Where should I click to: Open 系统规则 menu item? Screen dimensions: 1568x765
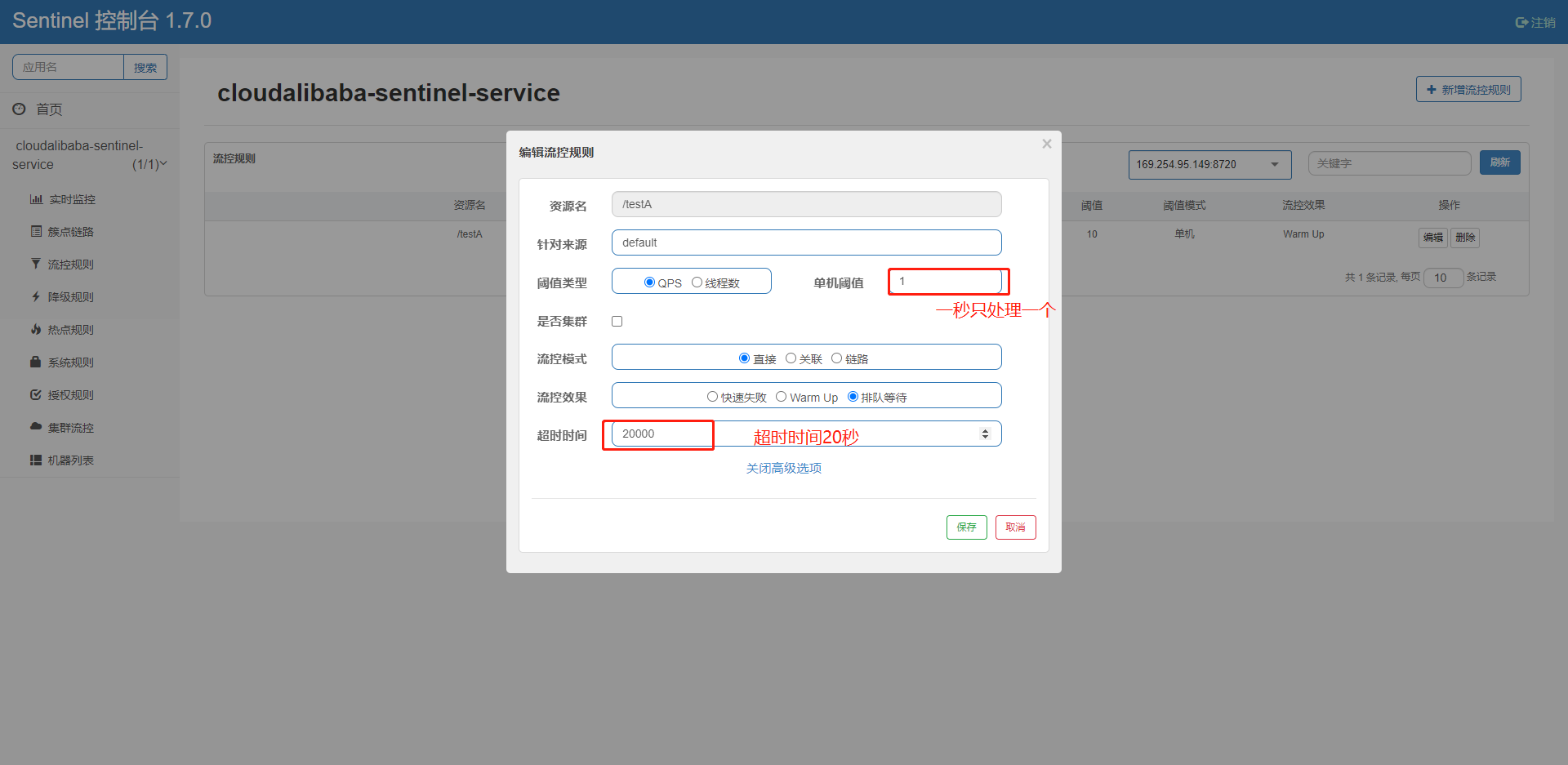[x=71, y=362]
